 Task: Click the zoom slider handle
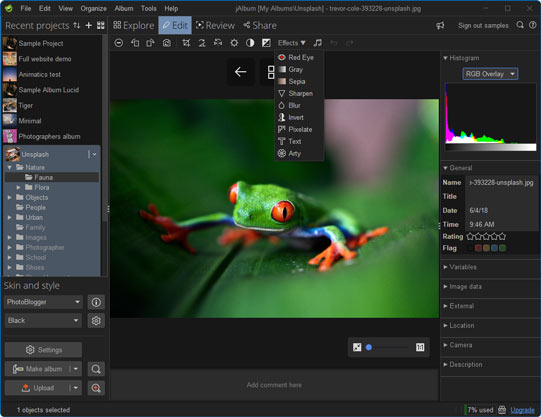pyautogui.click(x=369, y=347)
